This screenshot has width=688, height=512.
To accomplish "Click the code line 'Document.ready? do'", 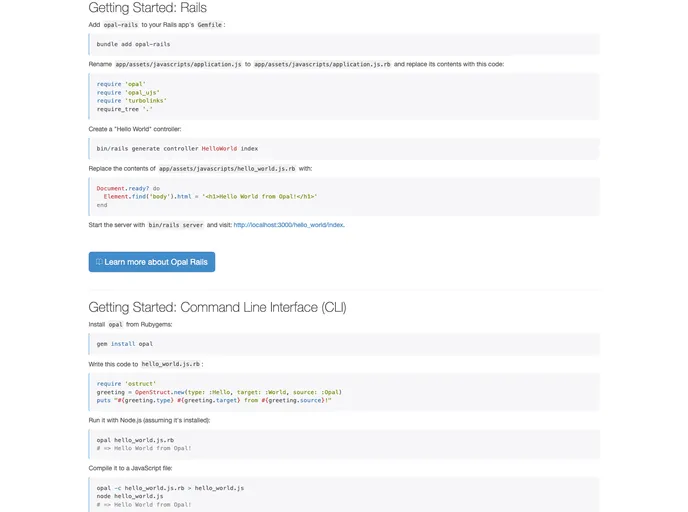I will click(x=128, y=189).
